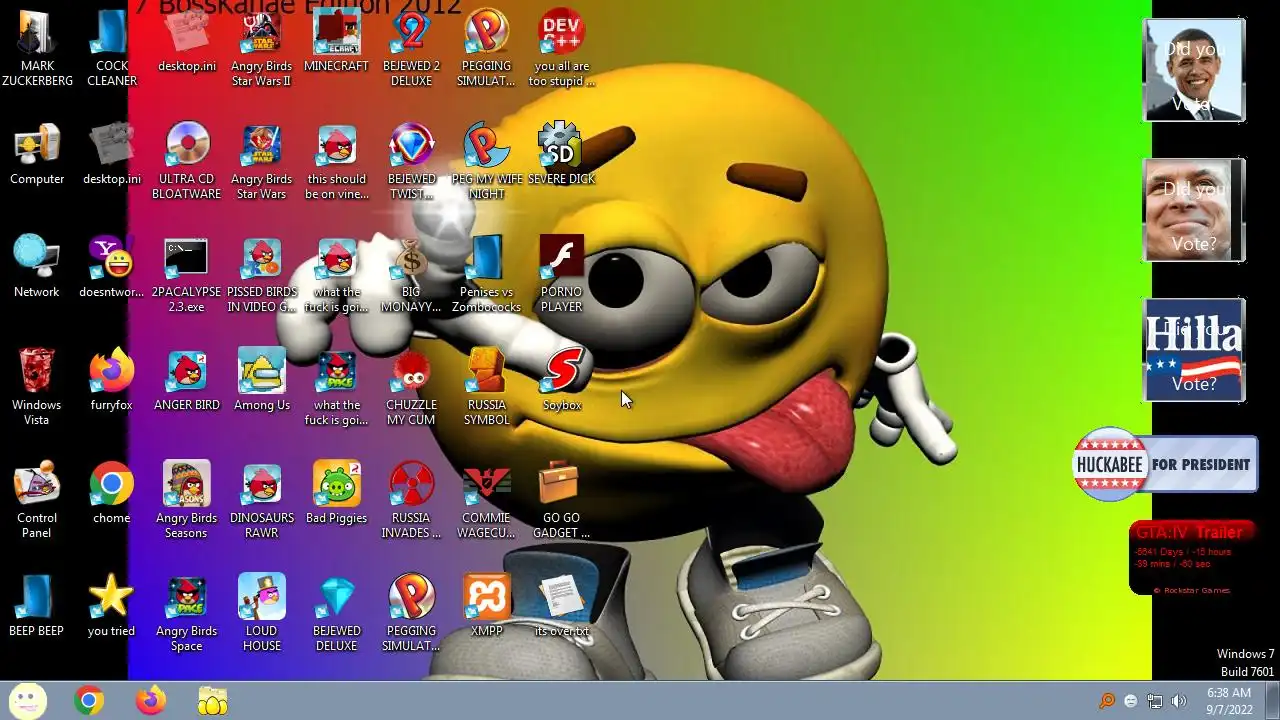The width and height of the screenshot is (1280, 720).
Task: Open the Angry Birds Star Wars II icon
Action: tap(262, 48)
